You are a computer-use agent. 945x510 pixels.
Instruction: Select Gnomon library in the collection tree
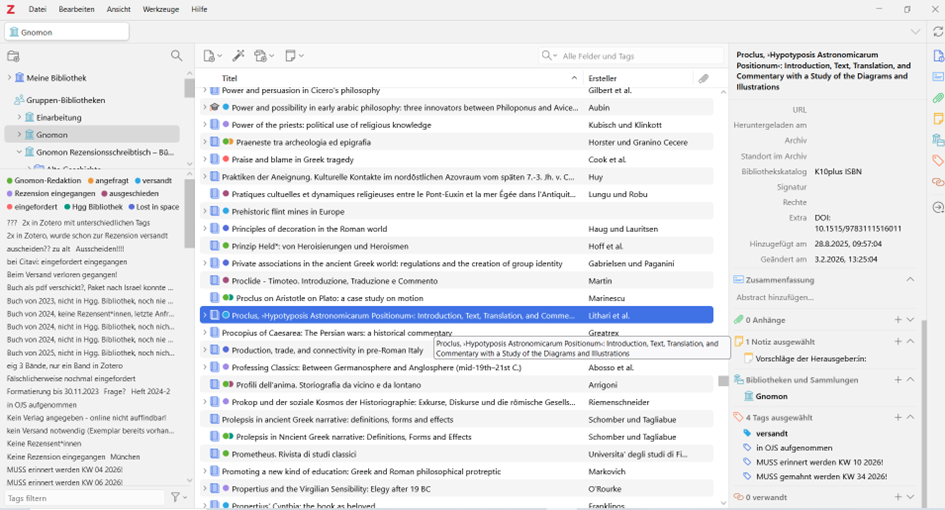[x=92, y=134]
